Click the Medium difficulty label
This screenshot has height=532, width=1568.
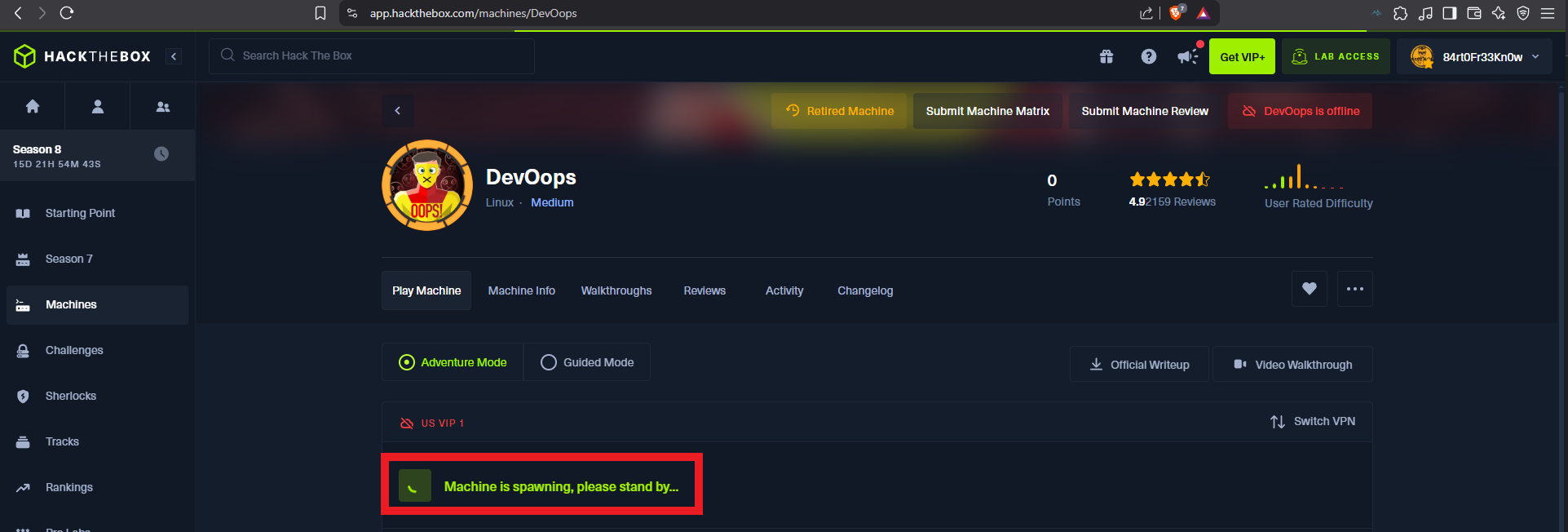pos(552,202)
